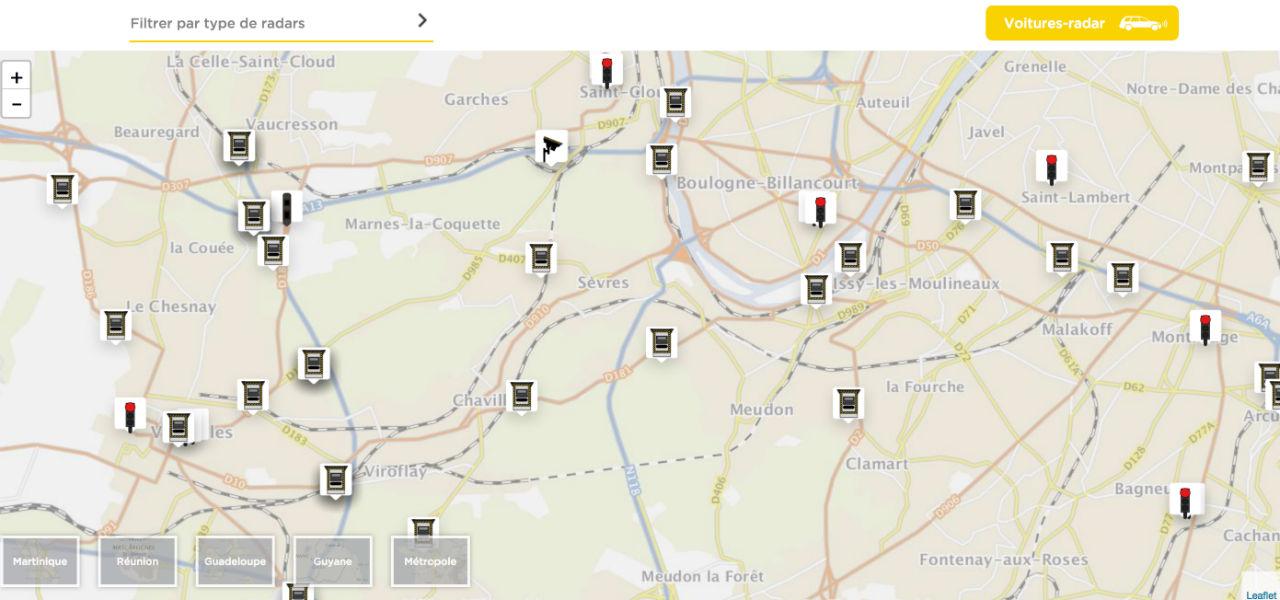Zoom in using the plus control

[x=16, y=76]
